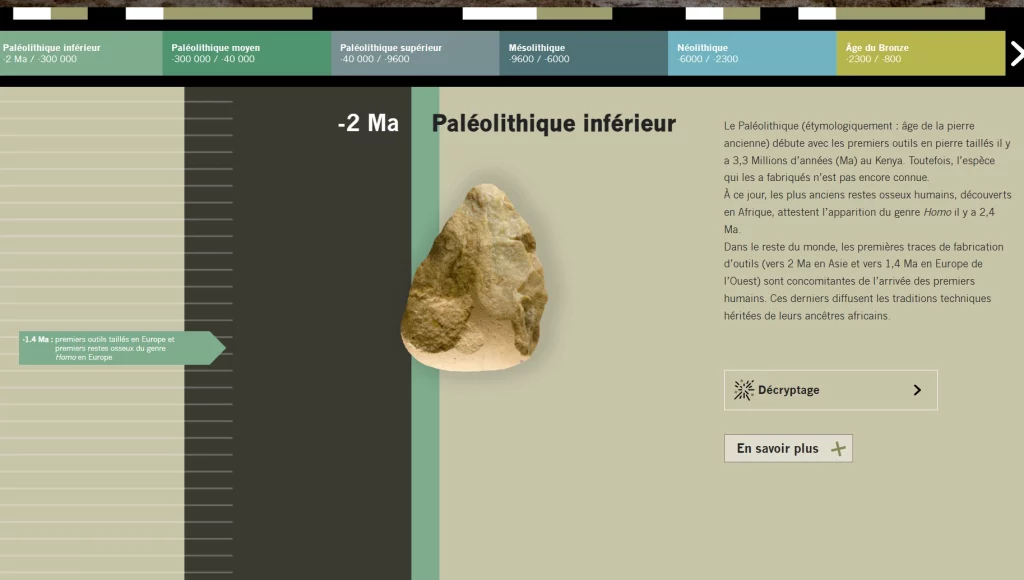The height and width of the screenshot is (580, 1024).
Task: Click the En savoir plus button text
Action: click(x=777, y=449)
